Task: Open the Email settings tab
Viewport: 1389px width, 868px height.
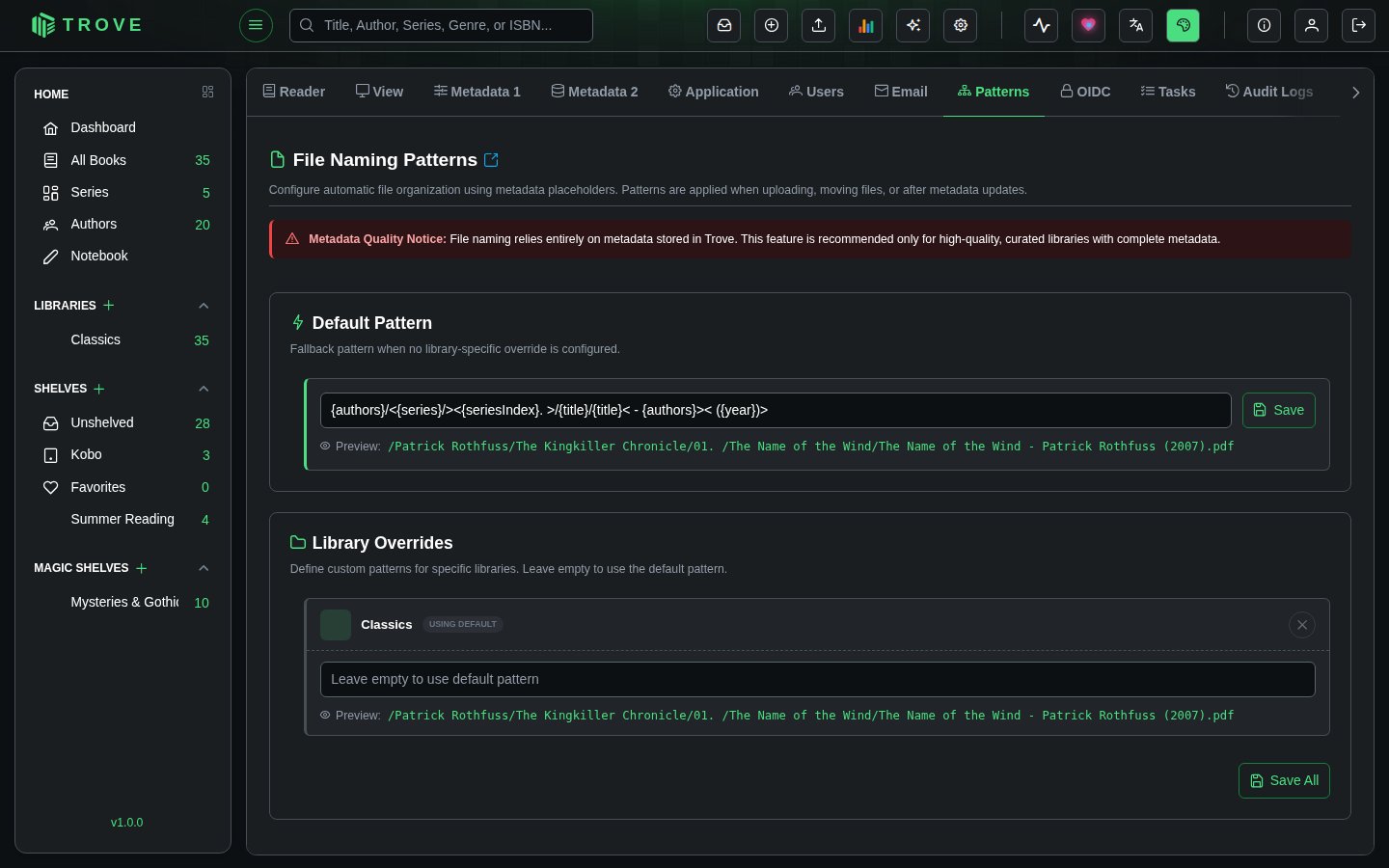Action: click(901, 92)
